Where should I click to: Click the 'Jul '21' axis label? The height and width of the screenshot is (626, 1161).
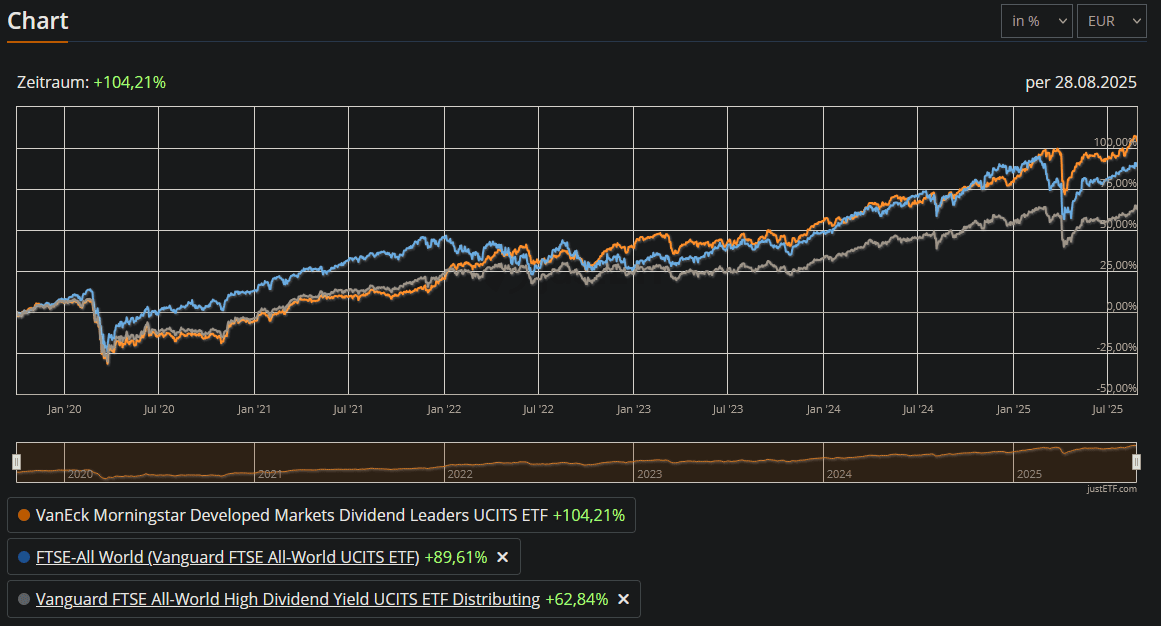(348, 409)
